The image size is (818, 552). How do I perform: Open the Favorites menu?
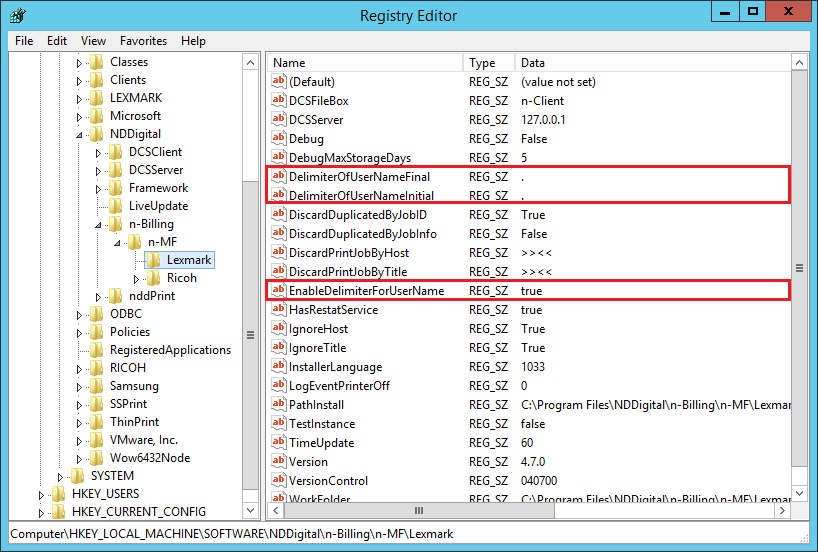pos(143,41)
